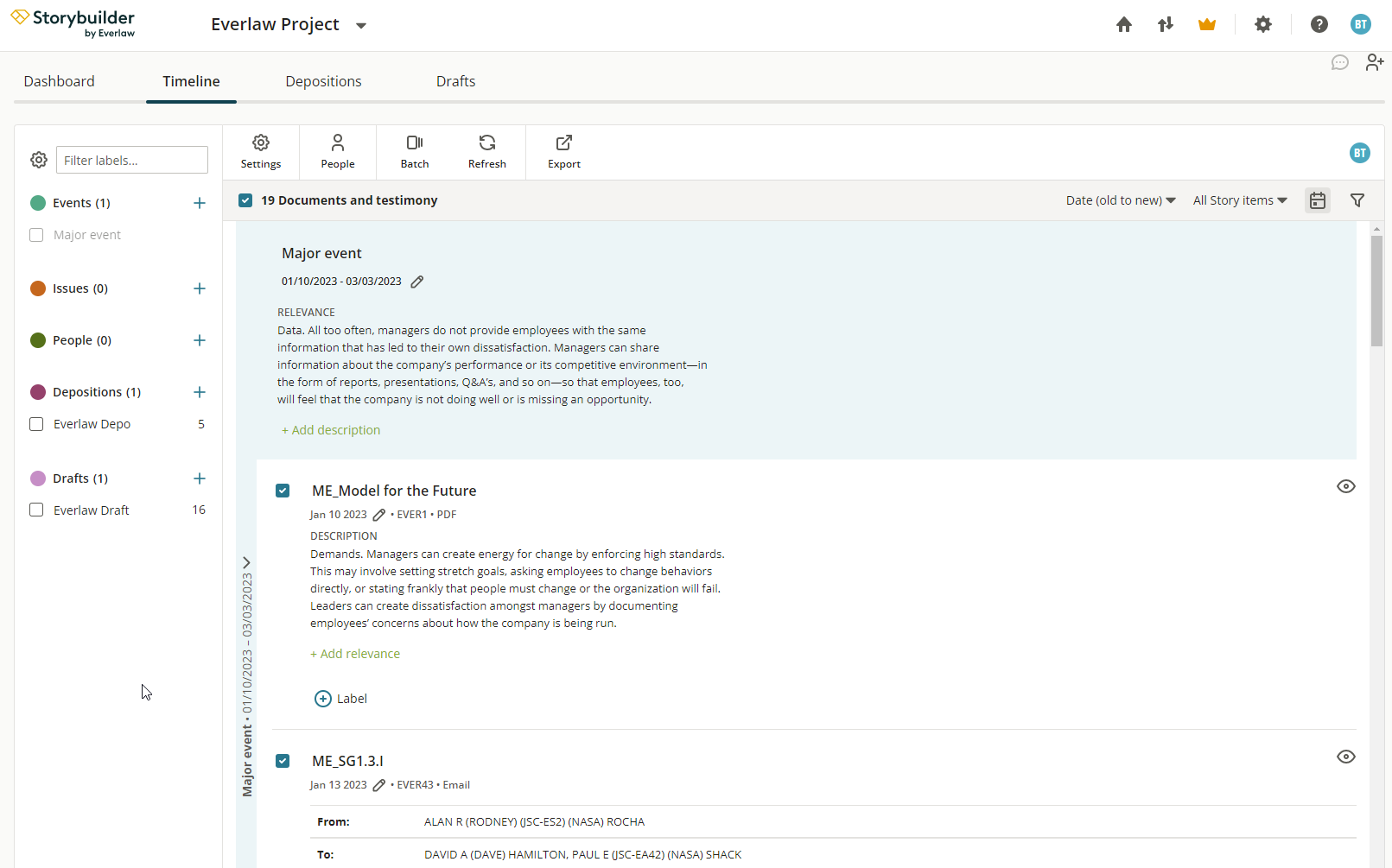Uncheck the ME_SG1.3.I checkbox
Viewport: 1392px width, 868px height.
pyautogui.click(x=283, y=761)
